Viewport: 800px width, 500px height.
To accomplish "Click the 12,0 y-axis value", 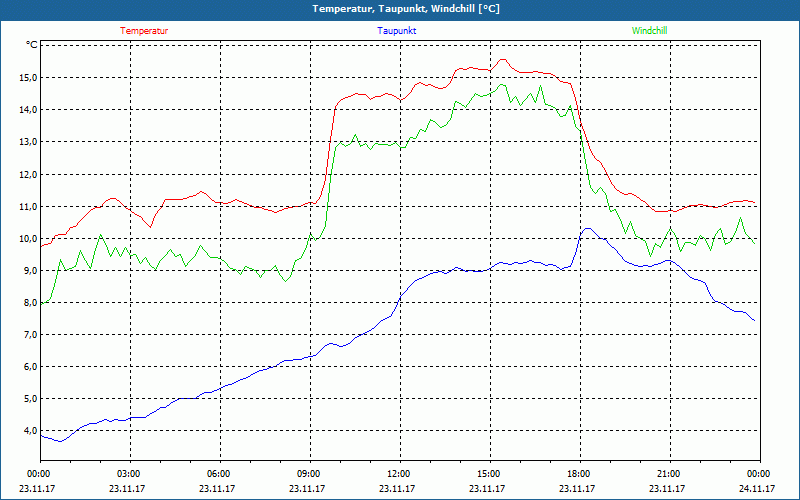I will (x=28, y=174).
